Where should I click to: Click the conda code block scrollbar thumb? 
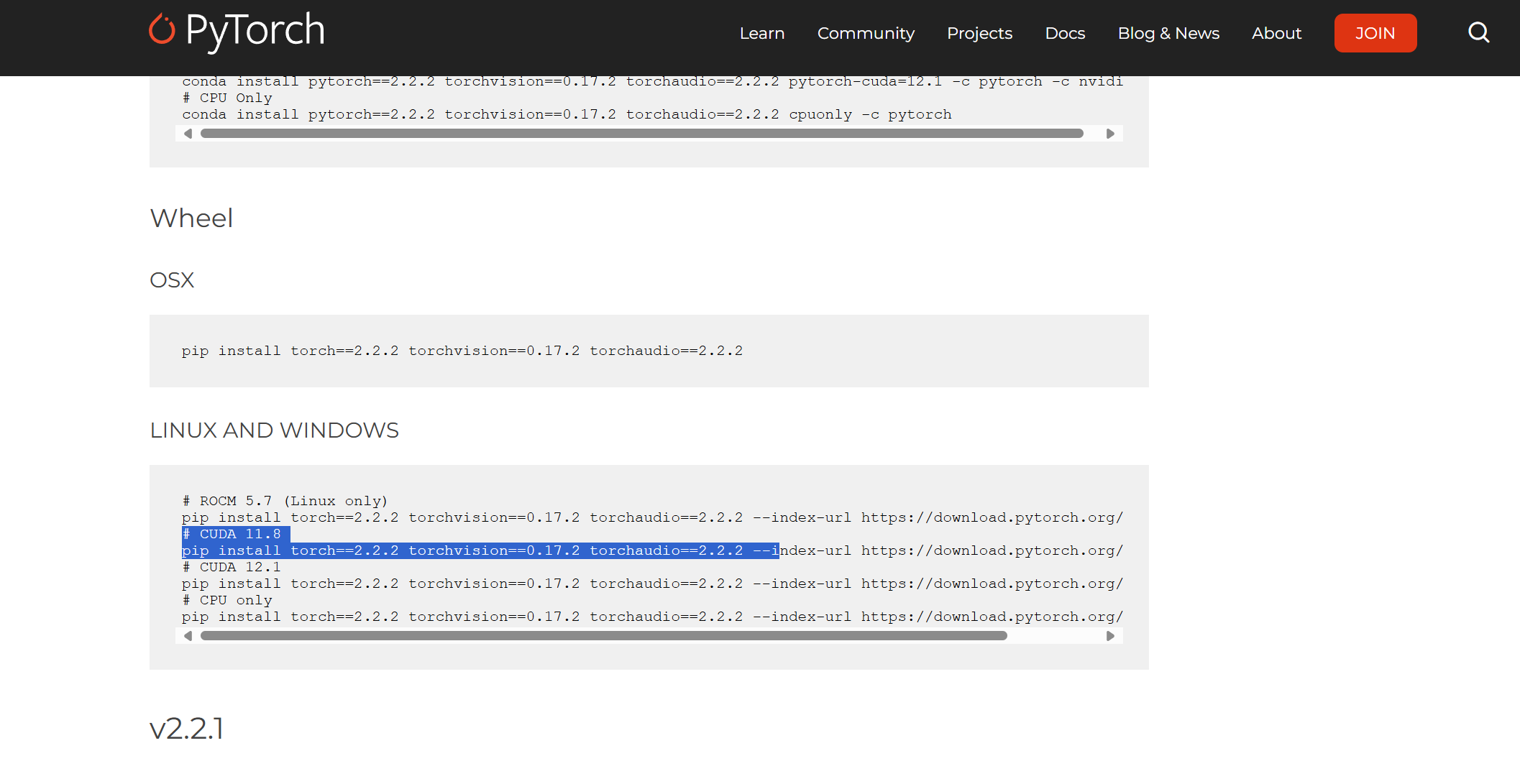point(641,134)
